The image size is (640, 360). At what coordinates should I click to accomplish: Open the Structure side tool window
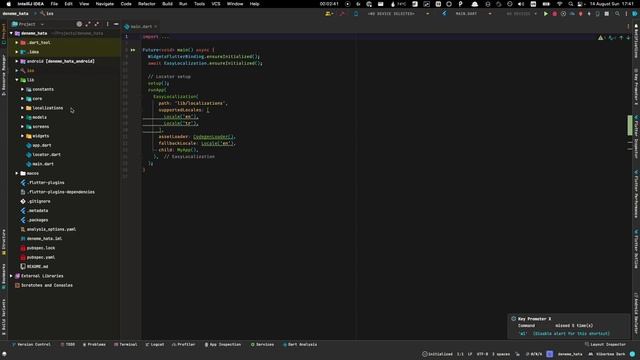click(x=4, y=242)
